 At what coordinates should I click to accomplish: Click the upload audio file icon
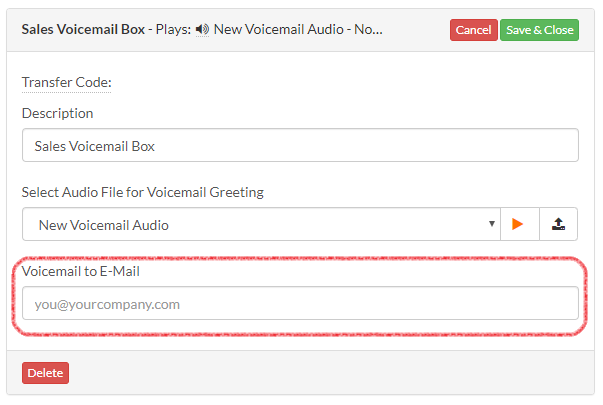click(558, 224)
